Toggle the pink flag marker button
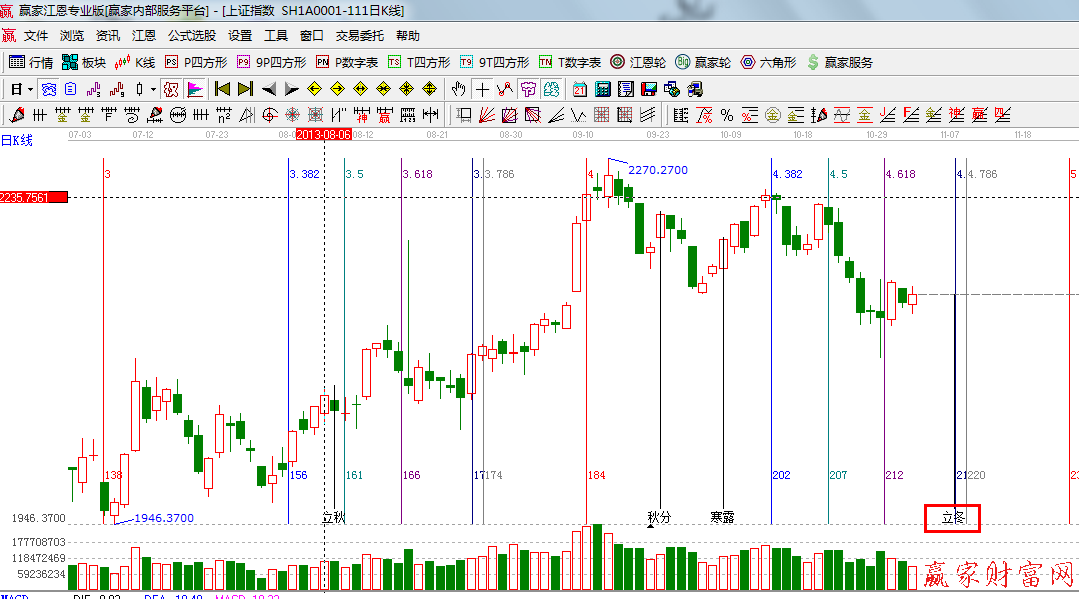Screen dimensions: 1079x599 coord(194,89)
